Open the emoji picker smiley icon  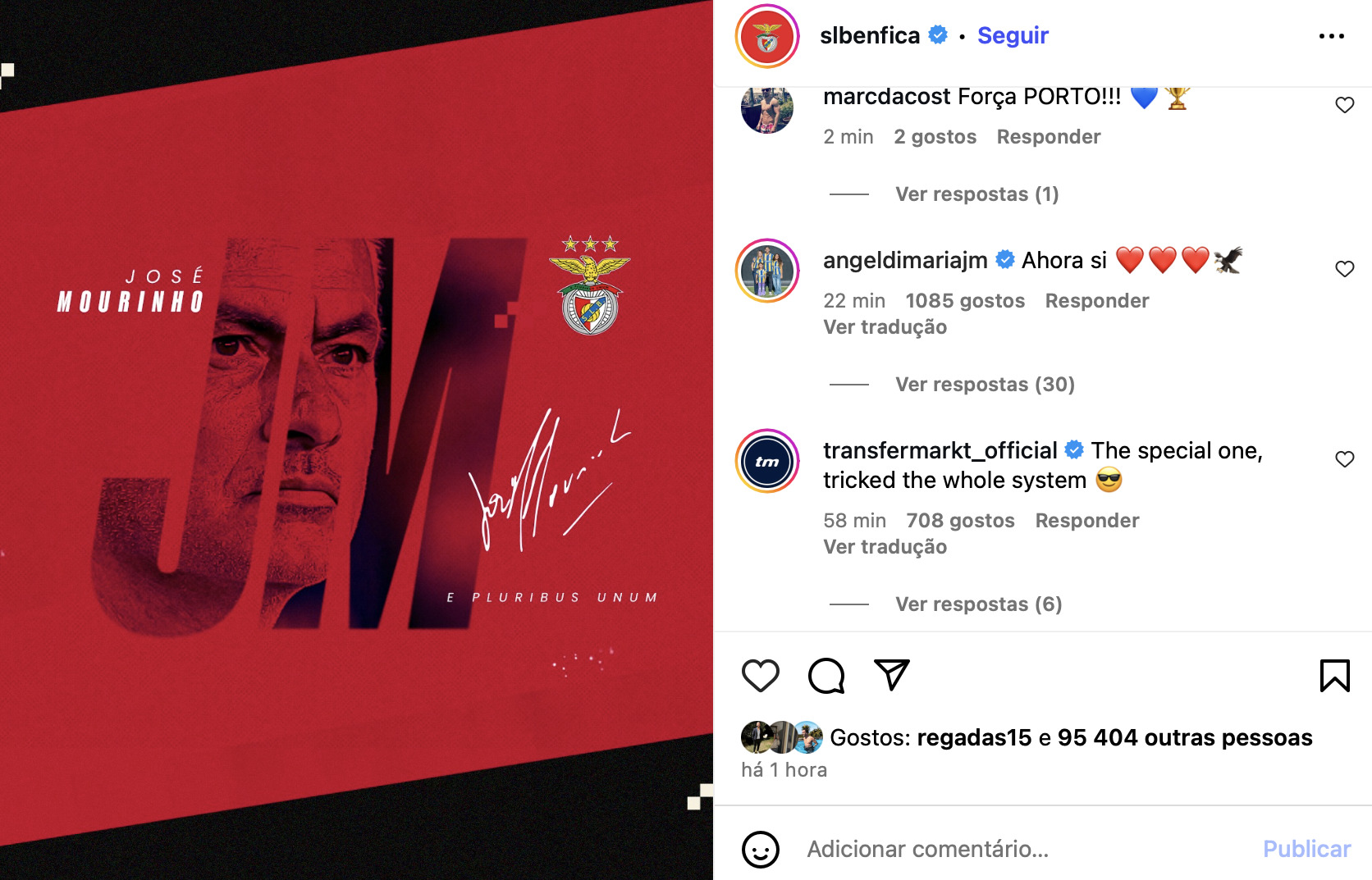click(x=760, y=849)
